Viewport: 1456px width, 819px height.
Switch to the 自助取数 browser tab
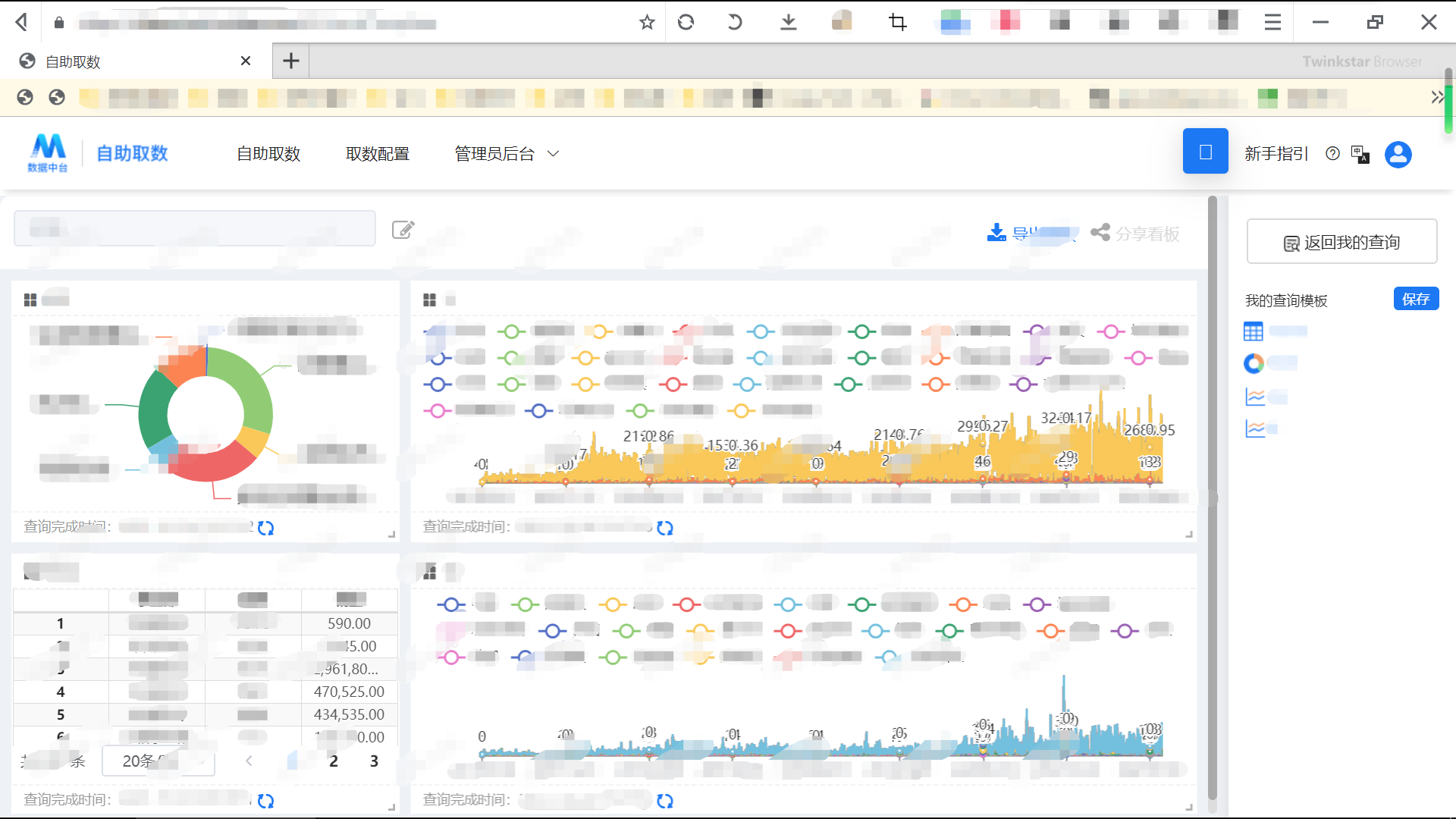pyautogui.click(x=136, y=61)
